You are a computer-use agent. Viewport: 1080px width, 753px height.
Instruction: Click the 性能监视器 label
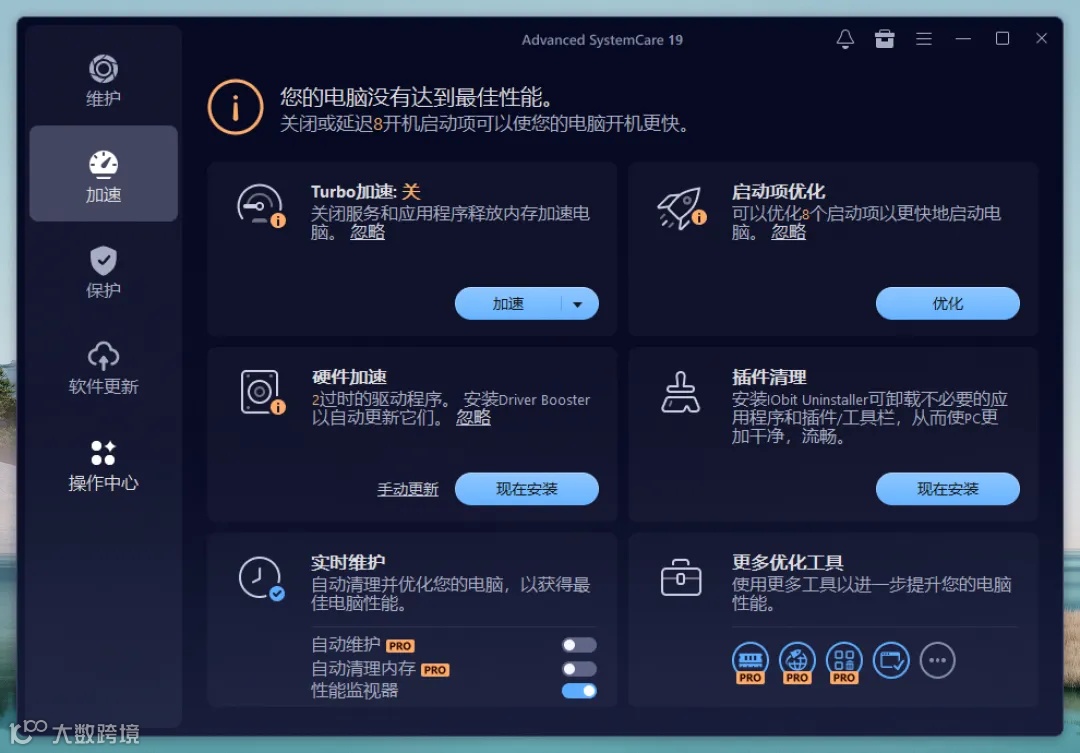click(x=354, y=691)
